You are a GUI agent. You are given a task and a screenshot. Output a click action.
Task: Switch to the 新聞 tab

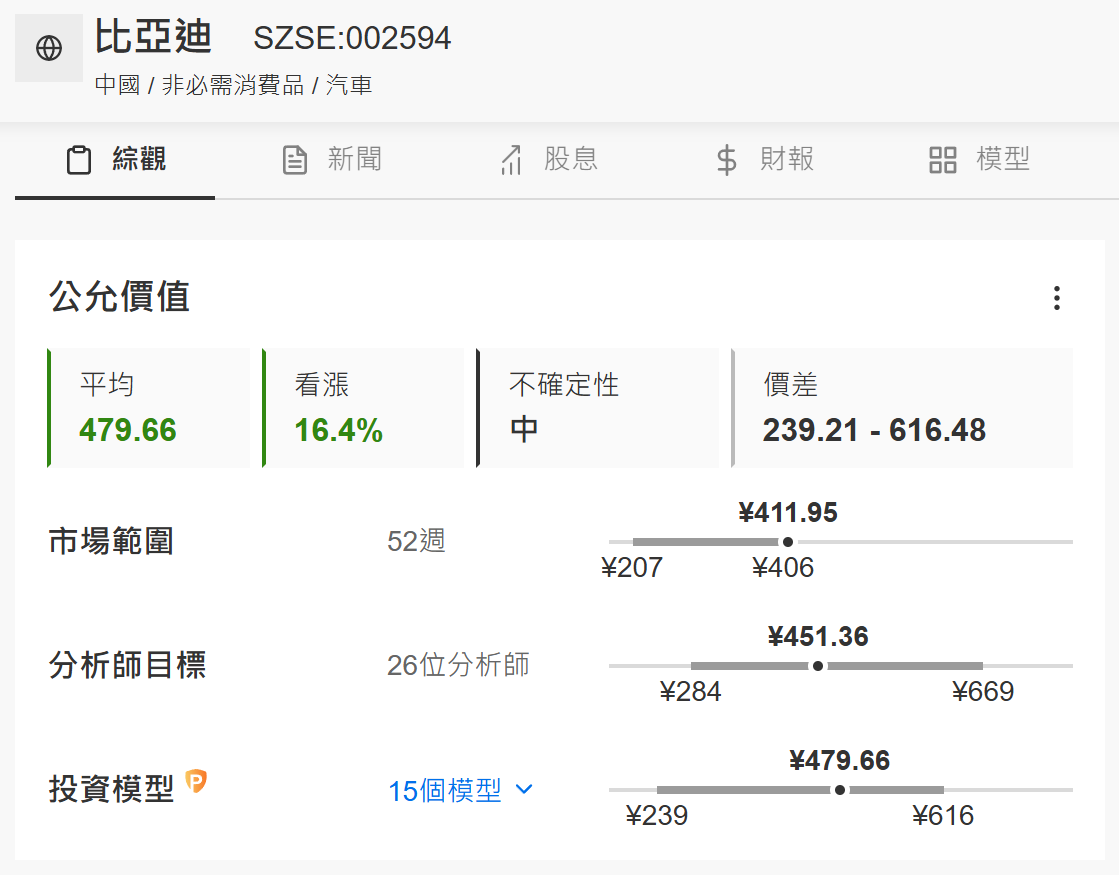[332, 160]
